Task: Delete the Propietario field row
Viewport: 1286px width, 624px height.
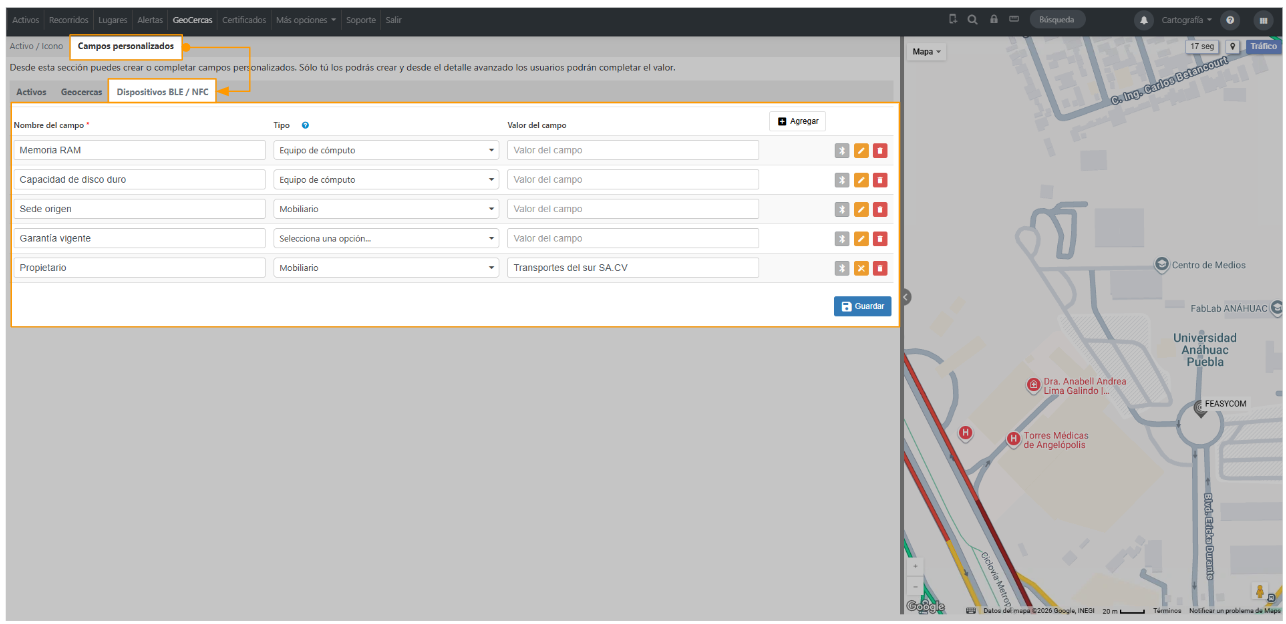Action: [880, 268]
